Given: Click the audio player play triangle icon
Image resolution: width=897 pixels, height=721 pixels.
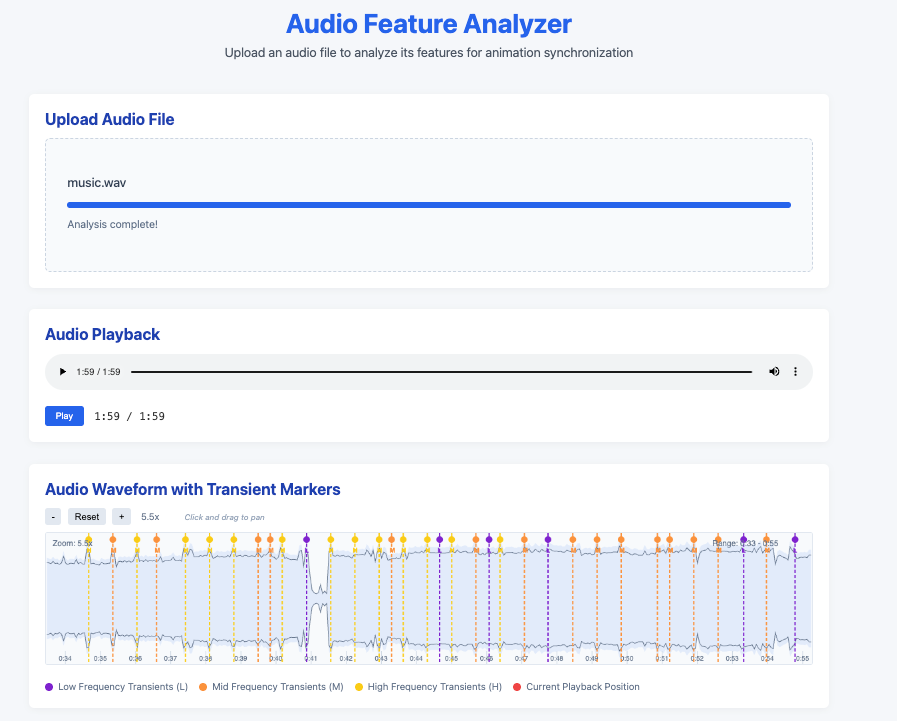Looking at the screenshot, I should pos(63,371).
